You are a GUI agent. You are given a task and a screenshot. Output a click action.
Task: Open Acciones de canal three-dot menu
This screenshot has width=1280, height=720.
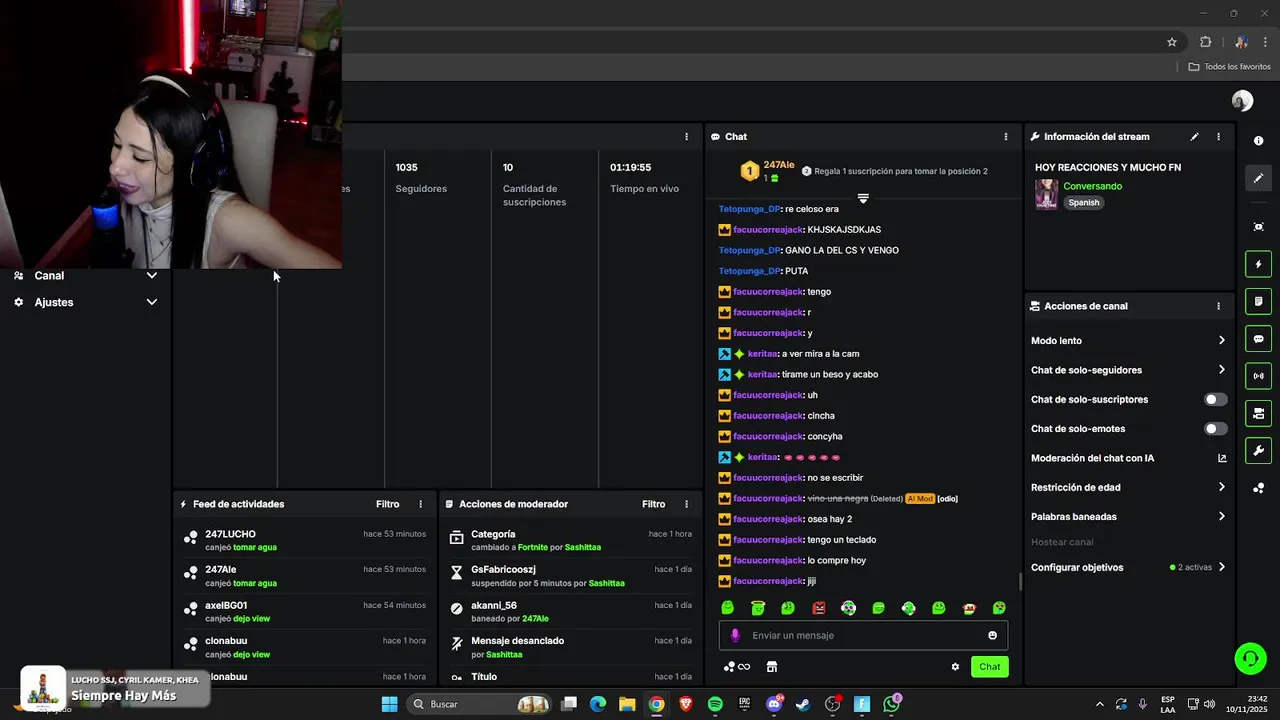[x=1218, y=306]
